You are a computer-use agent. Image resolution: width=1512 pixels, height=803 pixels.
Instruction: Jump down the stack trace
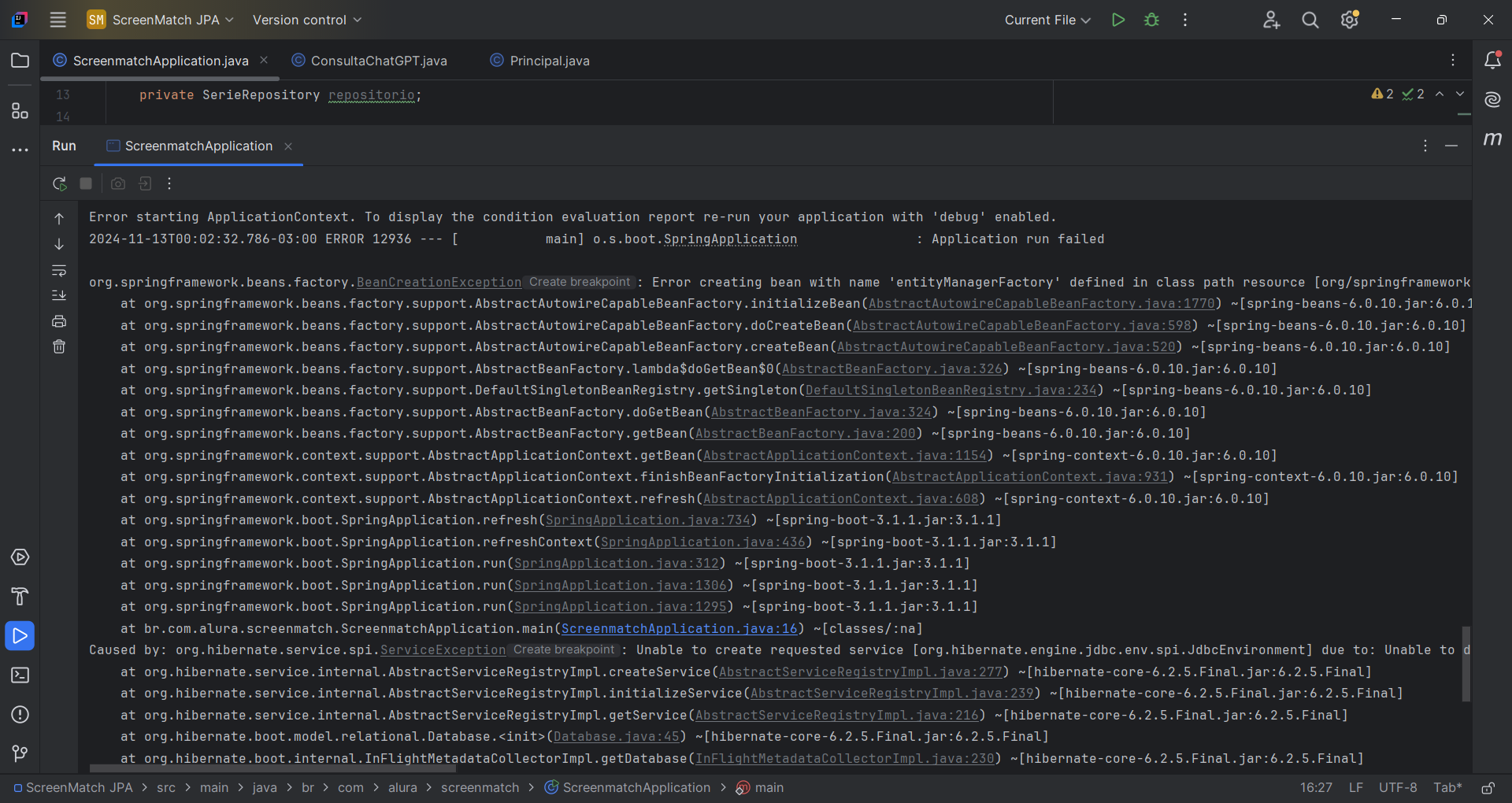pyautogui.click(x=59, y=244)
